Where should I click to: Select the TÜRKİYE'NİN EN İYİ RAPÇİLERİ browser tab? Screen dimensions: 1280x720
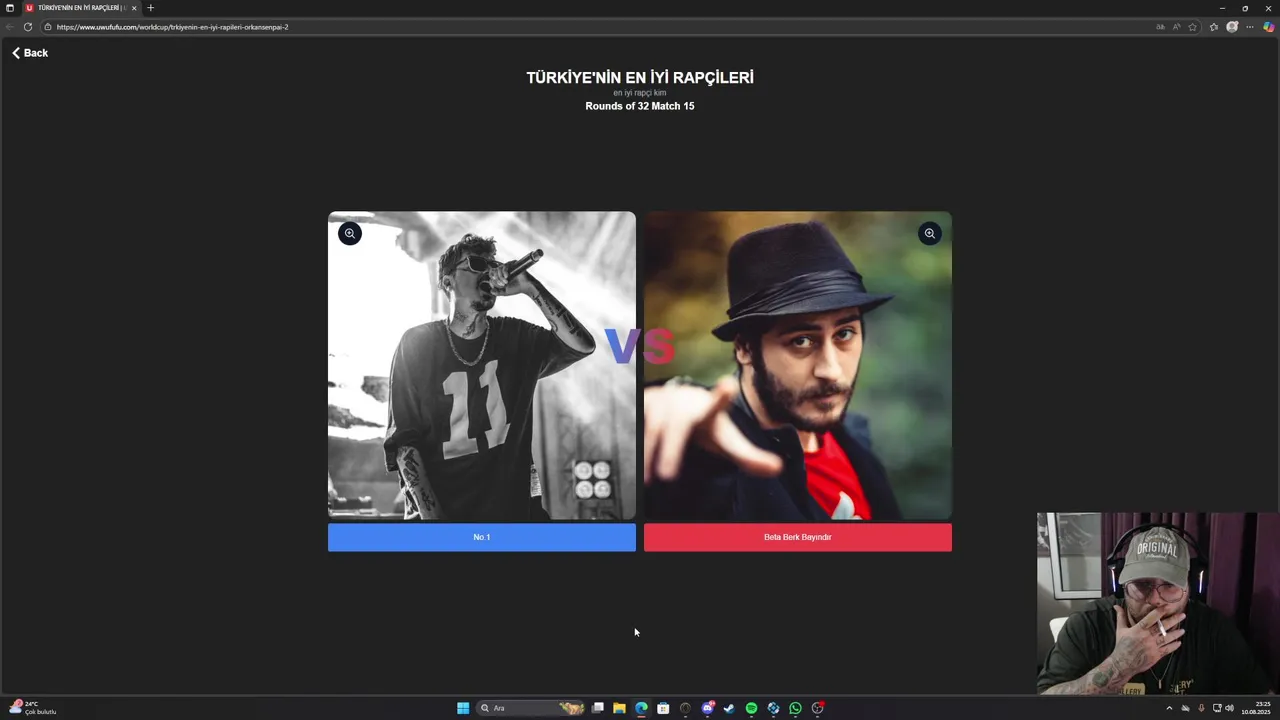(82, 8)
